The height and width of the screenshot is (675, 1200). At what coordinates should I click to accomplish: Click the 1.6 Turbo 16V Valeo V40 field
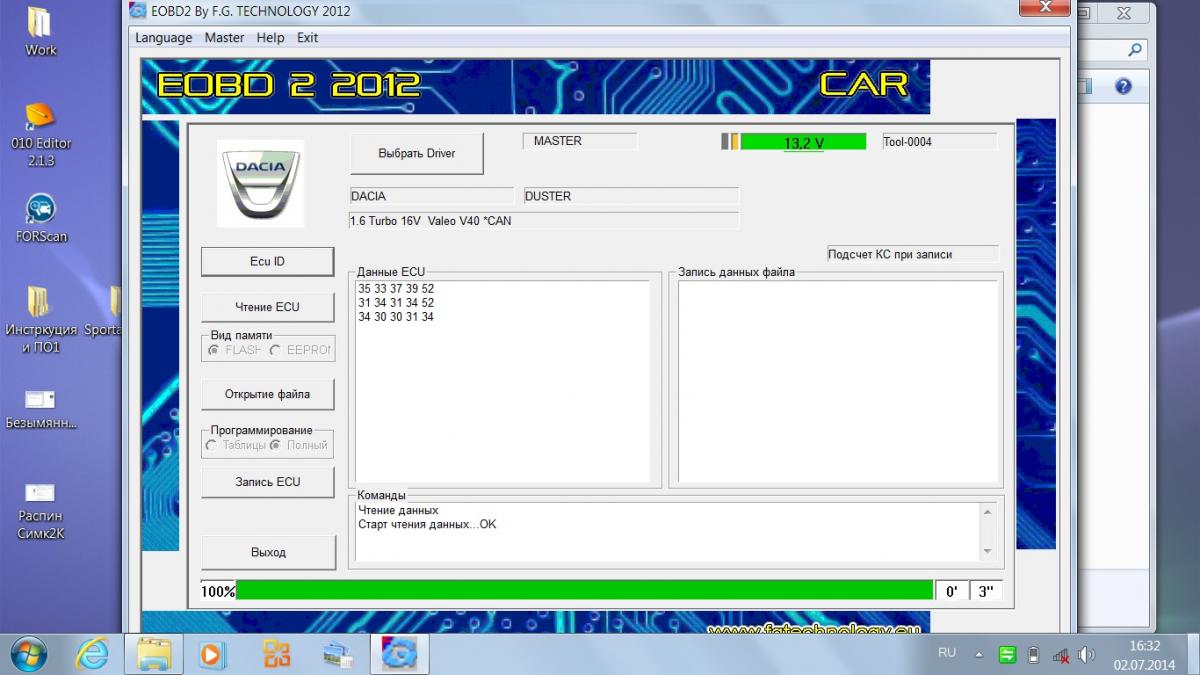pyautogui.click(x=544, y=220)
